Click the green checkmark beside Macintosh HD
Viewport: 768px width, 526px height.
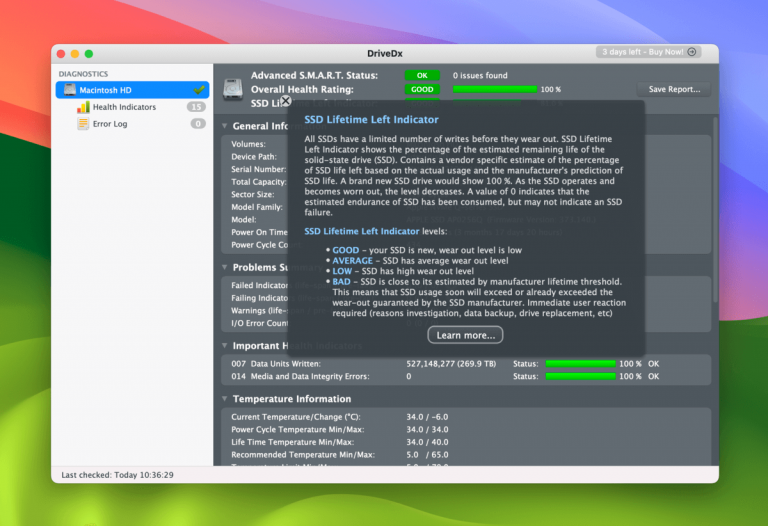coord(200,90)
